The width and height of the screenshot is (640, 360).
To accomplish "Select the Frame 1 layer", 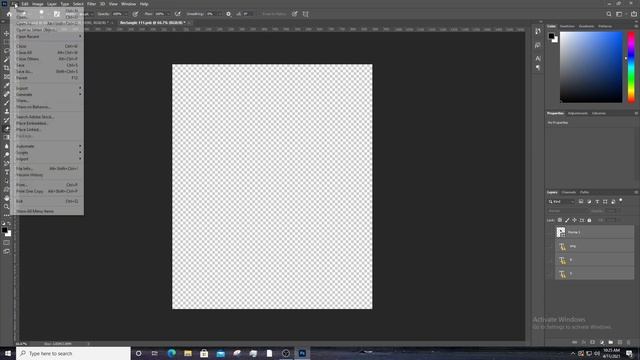I will [594, 232].
